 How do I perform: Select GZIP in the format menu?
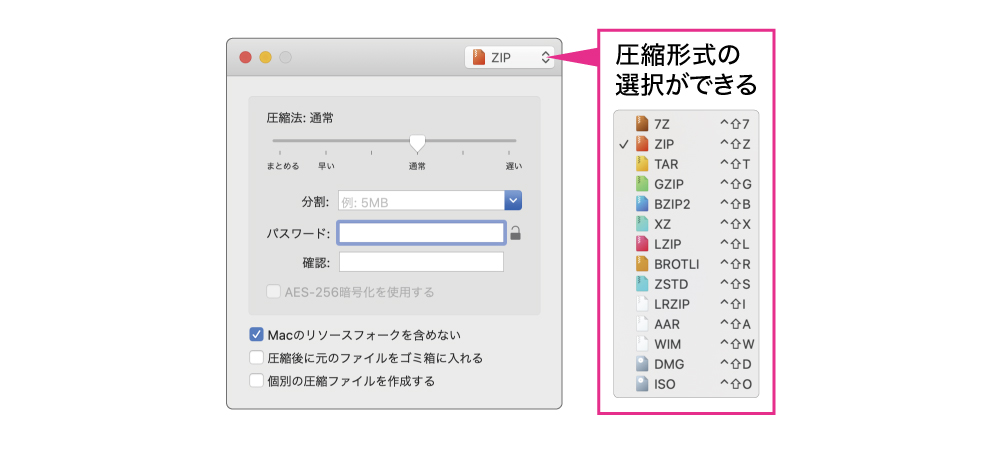click(x=686, y=184)
